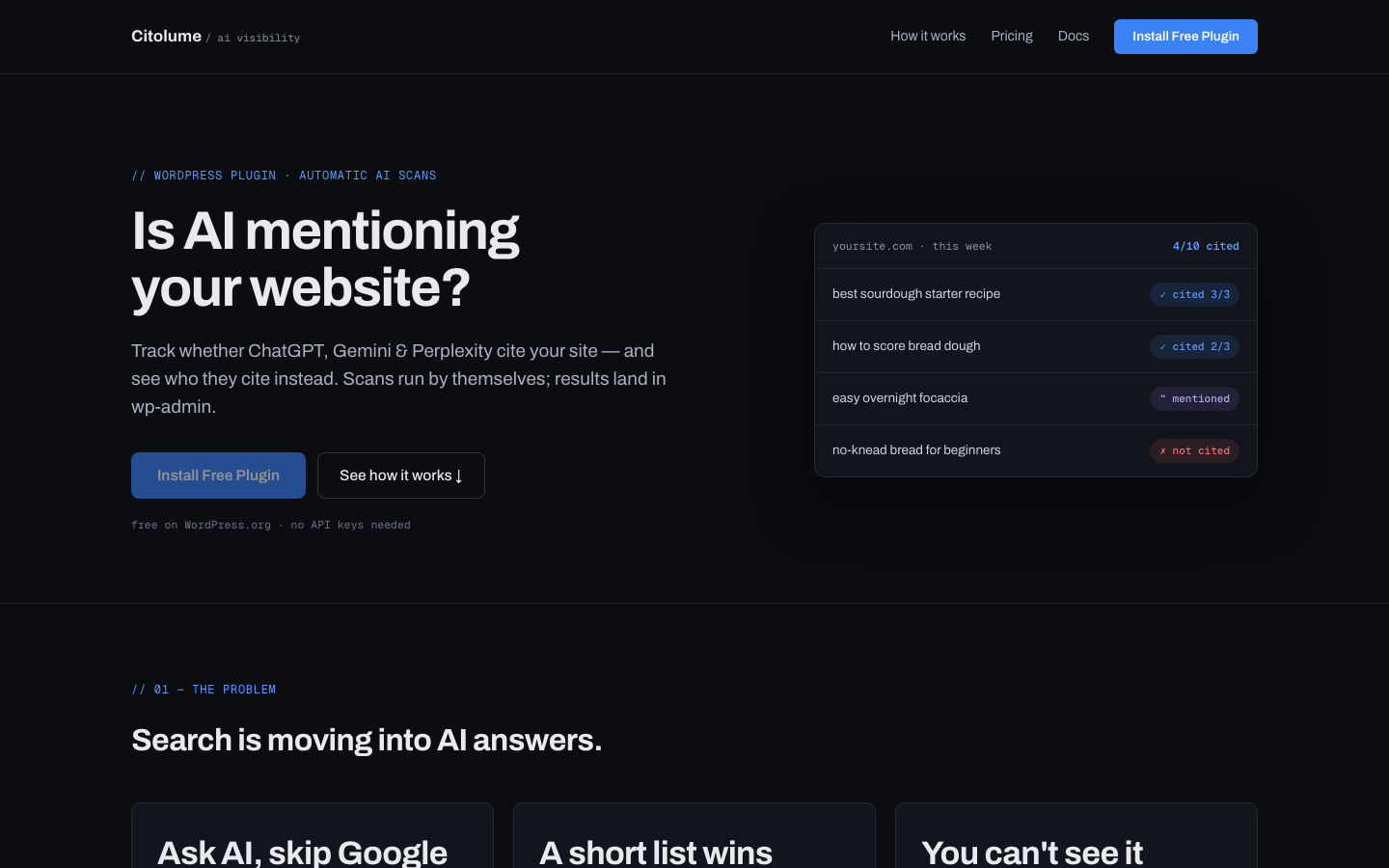The image size is (1389, 868).
Task: Click the 'not cited' badge
Action: click(1194, 450)
